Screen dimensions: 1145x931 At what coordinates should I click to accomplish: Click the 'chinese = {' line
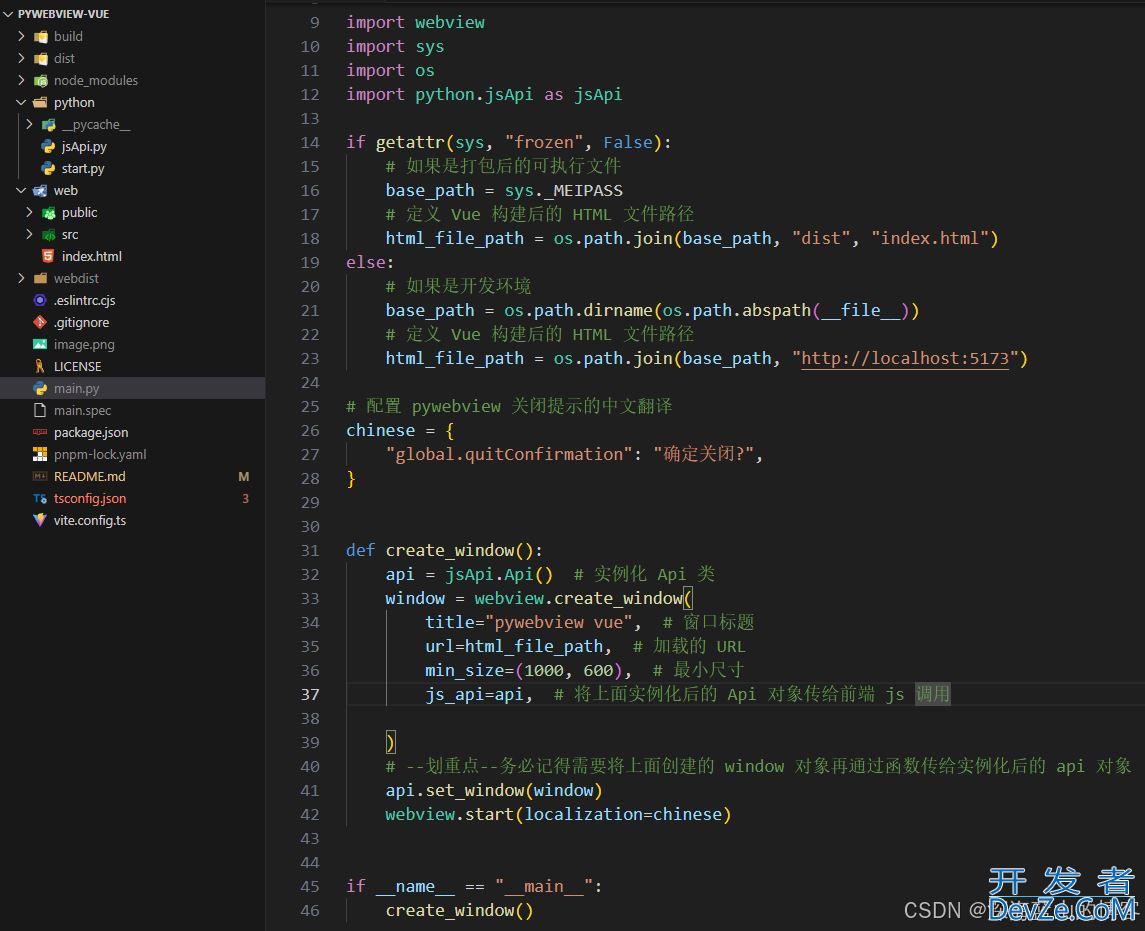tap(399, 430)
